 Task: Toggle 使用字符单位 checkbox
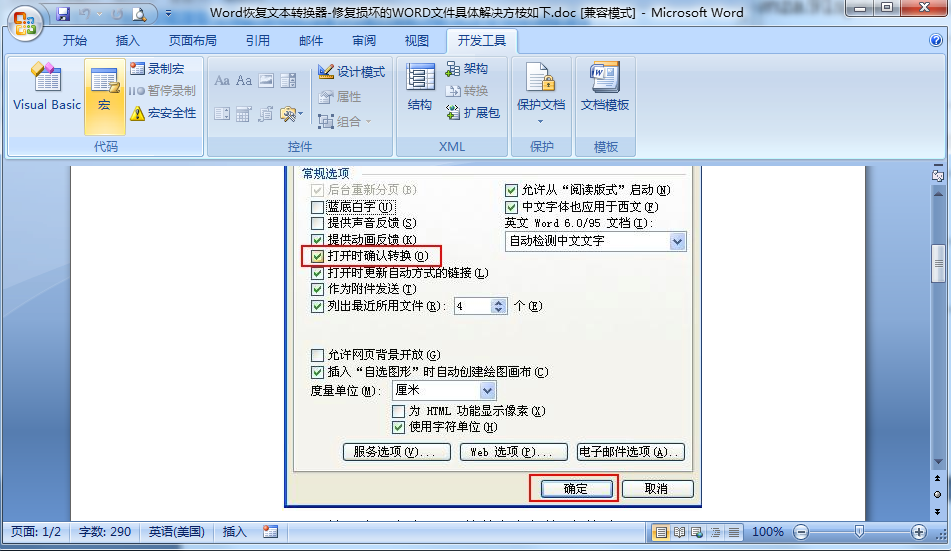(x=398, y=427)
